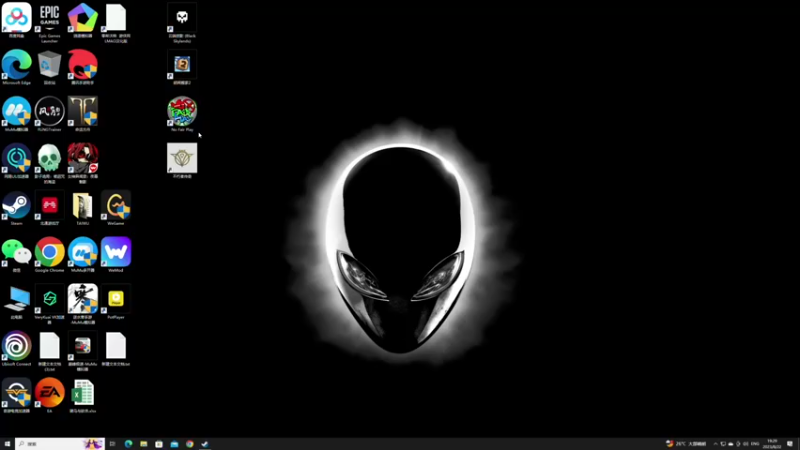Image resolution: width=800 pixels, height=450 pixels.
Task: Open the colorful pentagon emulator desktop icon
Action: click(83, 18)
